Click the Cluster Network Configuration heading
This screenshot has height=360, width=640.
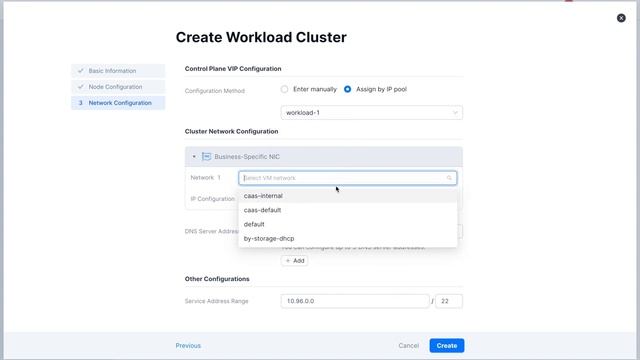point(231,131)
